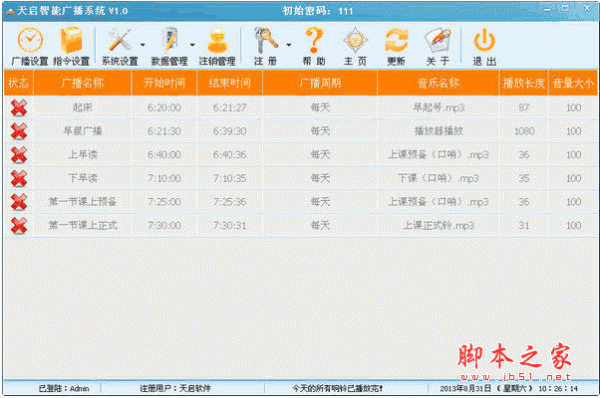This screenshot has height=398, width=600.
Task: Expand the 注册 dropdown arrow
Action: click(289, 45)
